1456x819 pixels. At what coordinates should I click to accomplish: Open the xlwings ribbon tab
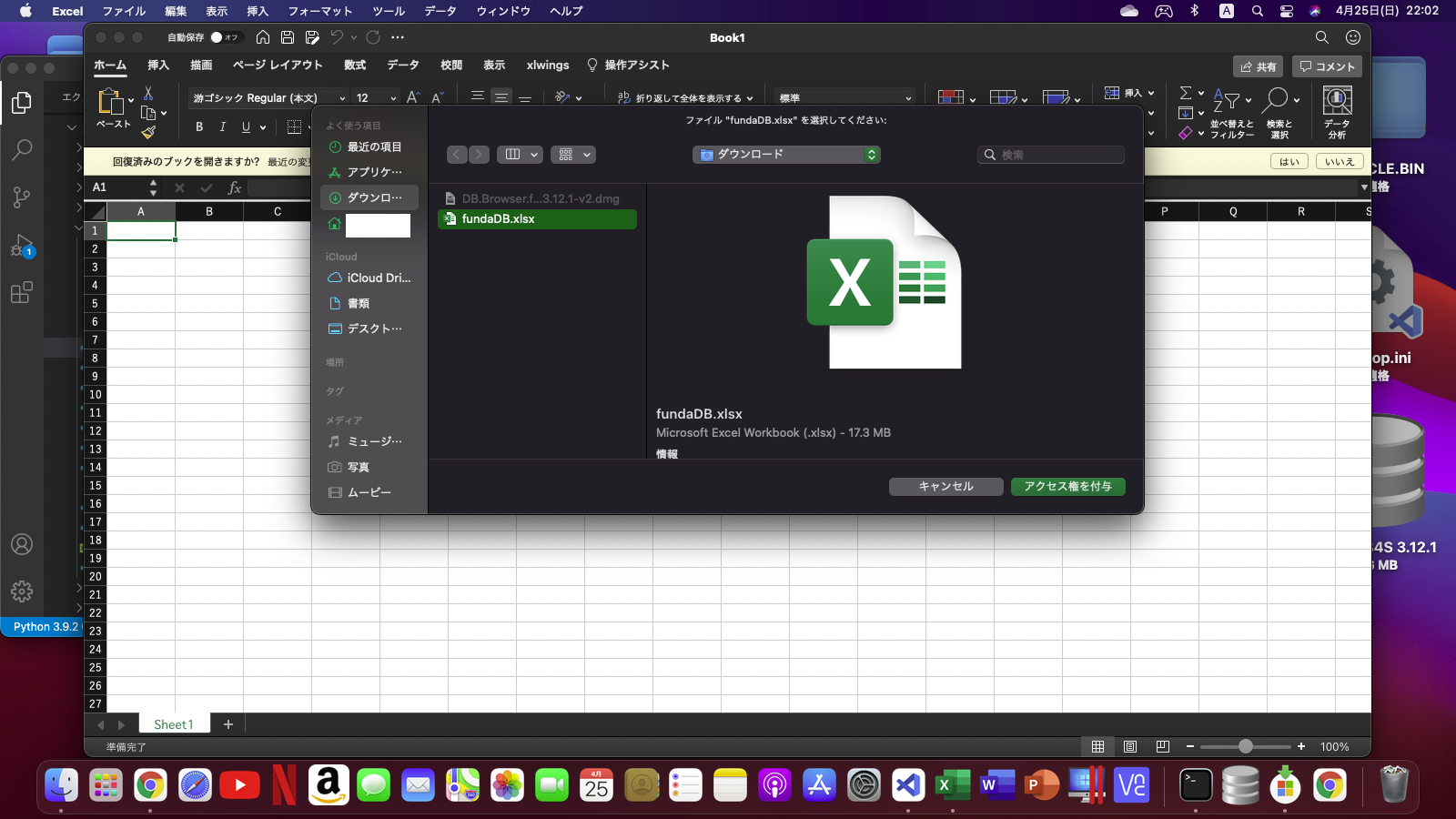[x=548, y=66]
